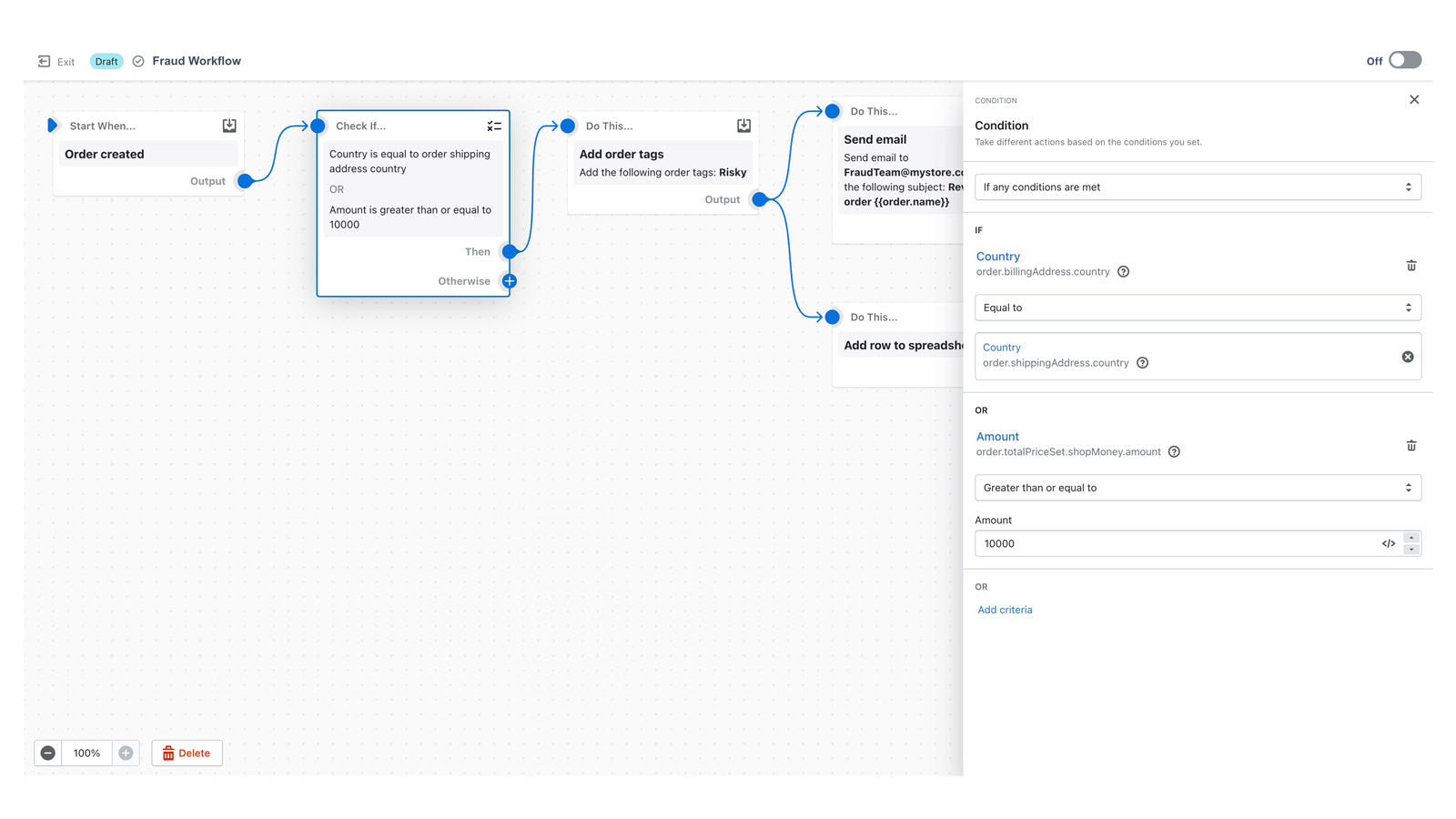Open the "If any conditions are met" dropdown

(x=1198, y=187)
